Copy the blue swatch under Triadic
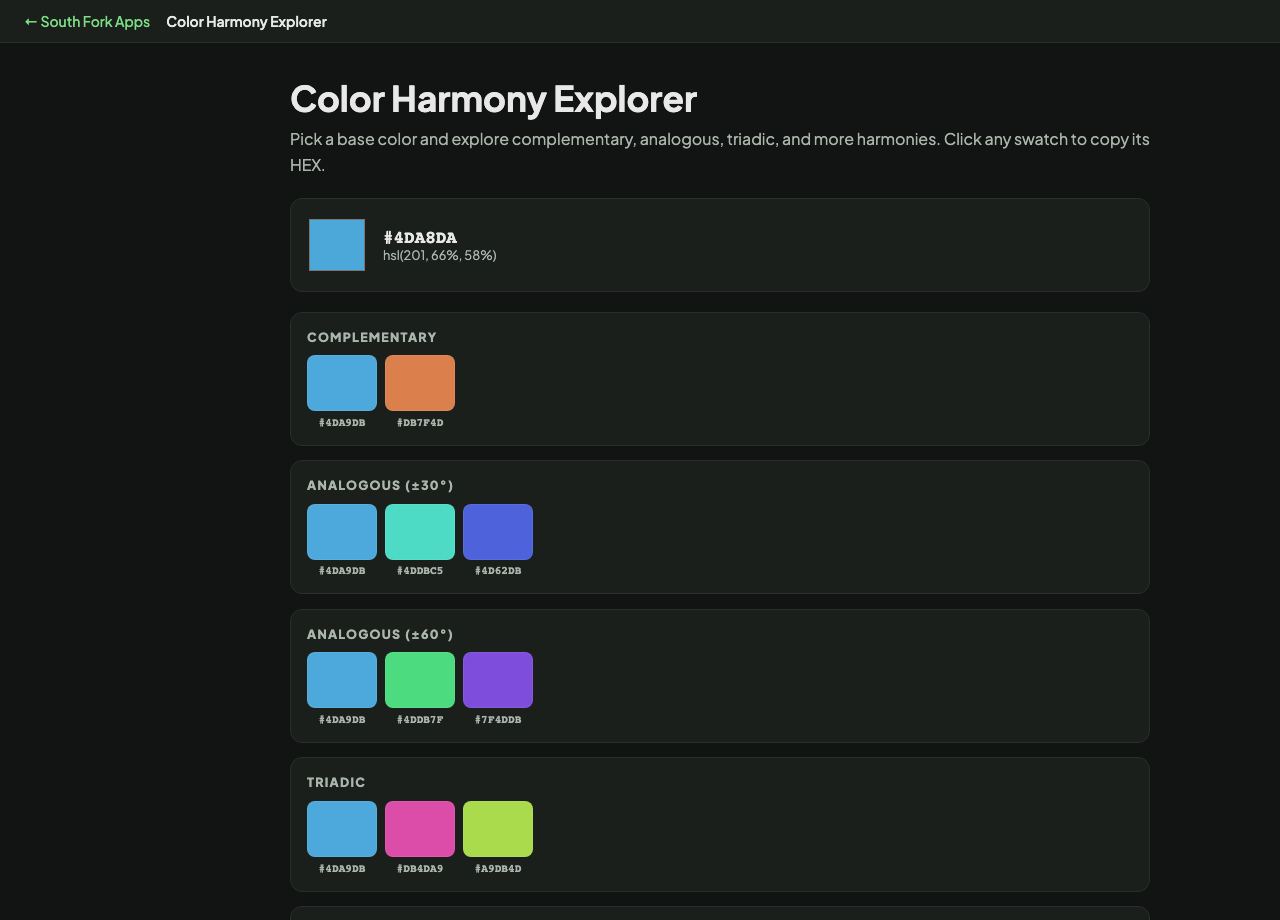Image resolution: width=1280 pixels, height=920 pixels. pyautogui.click(x=342, y=829)
